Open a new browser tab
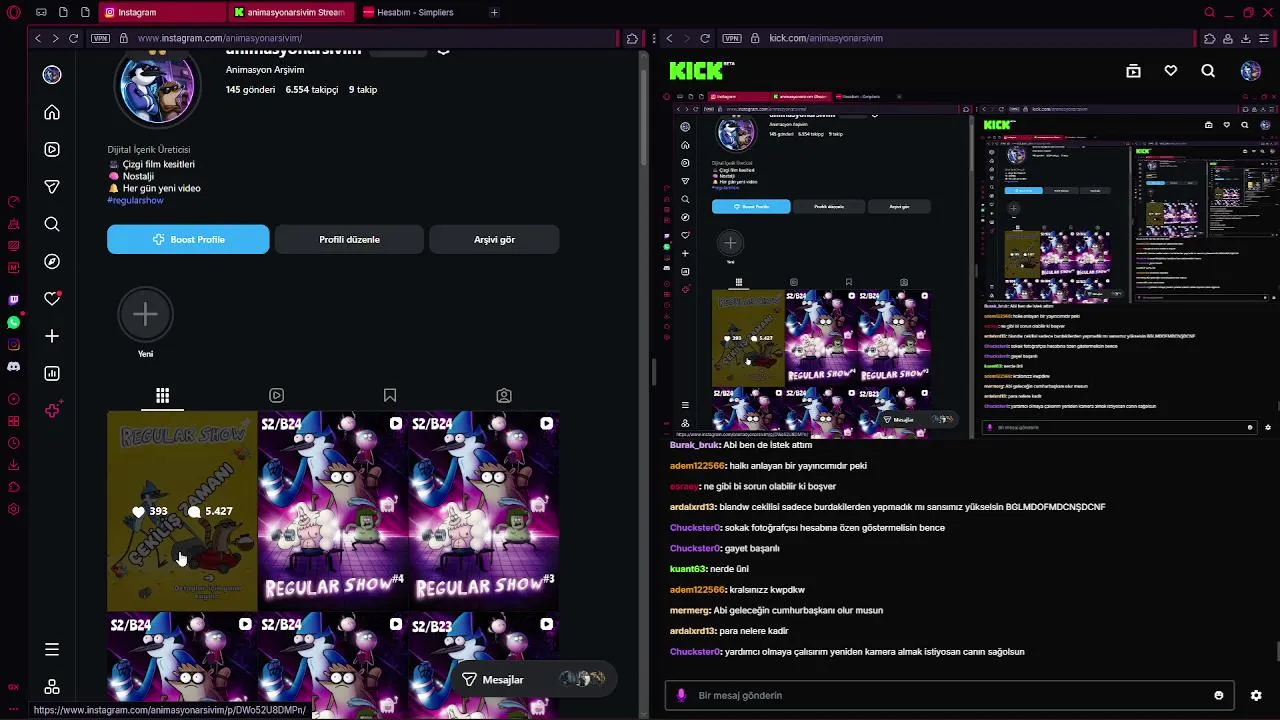 pyautogui.click(x=494, y=12)
